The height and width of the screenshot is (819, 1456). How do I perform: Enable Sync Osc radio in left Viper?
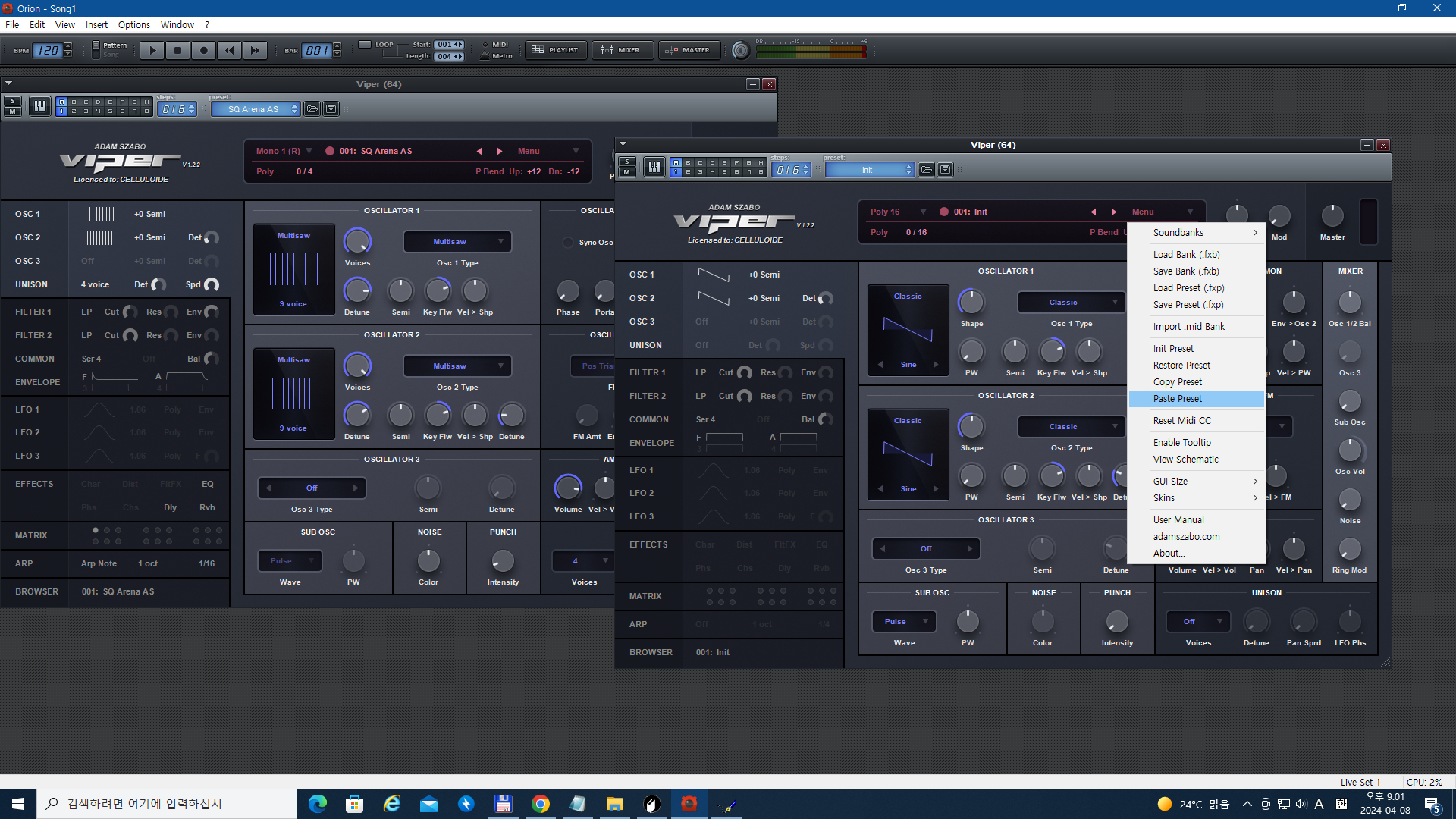click(x=568, y=243)
